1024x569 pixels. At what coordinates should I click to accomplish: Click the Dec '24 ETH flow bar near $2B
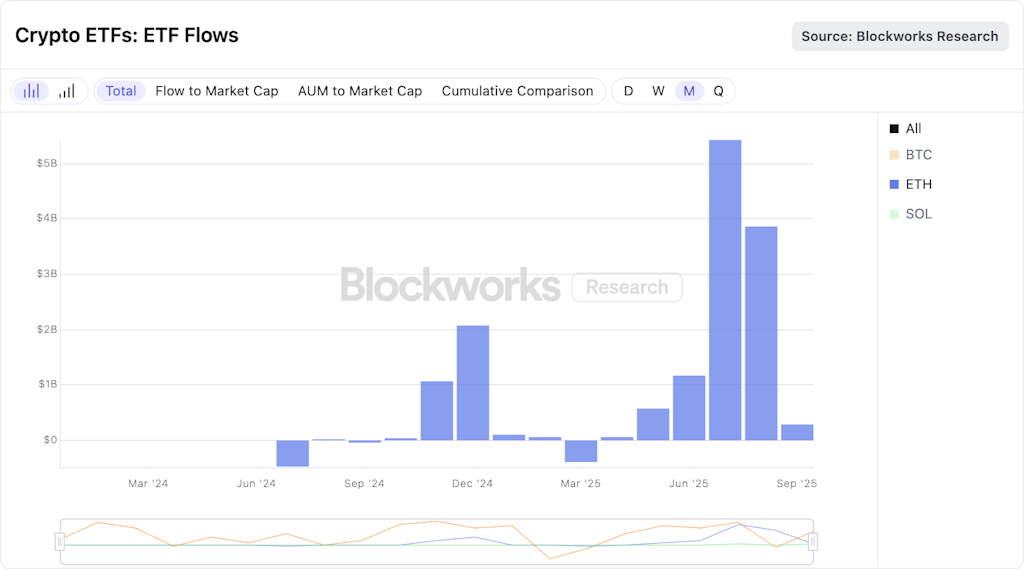coord(473,382)
